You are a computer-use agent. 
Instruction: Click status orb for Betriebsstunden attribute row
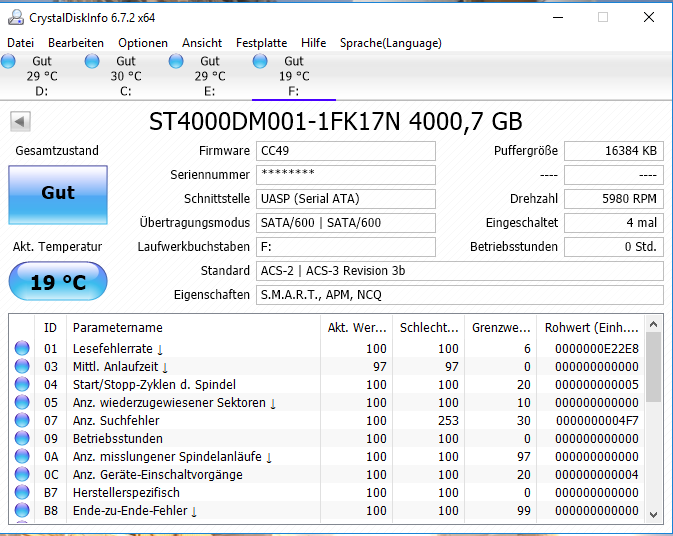click(22, 438)
